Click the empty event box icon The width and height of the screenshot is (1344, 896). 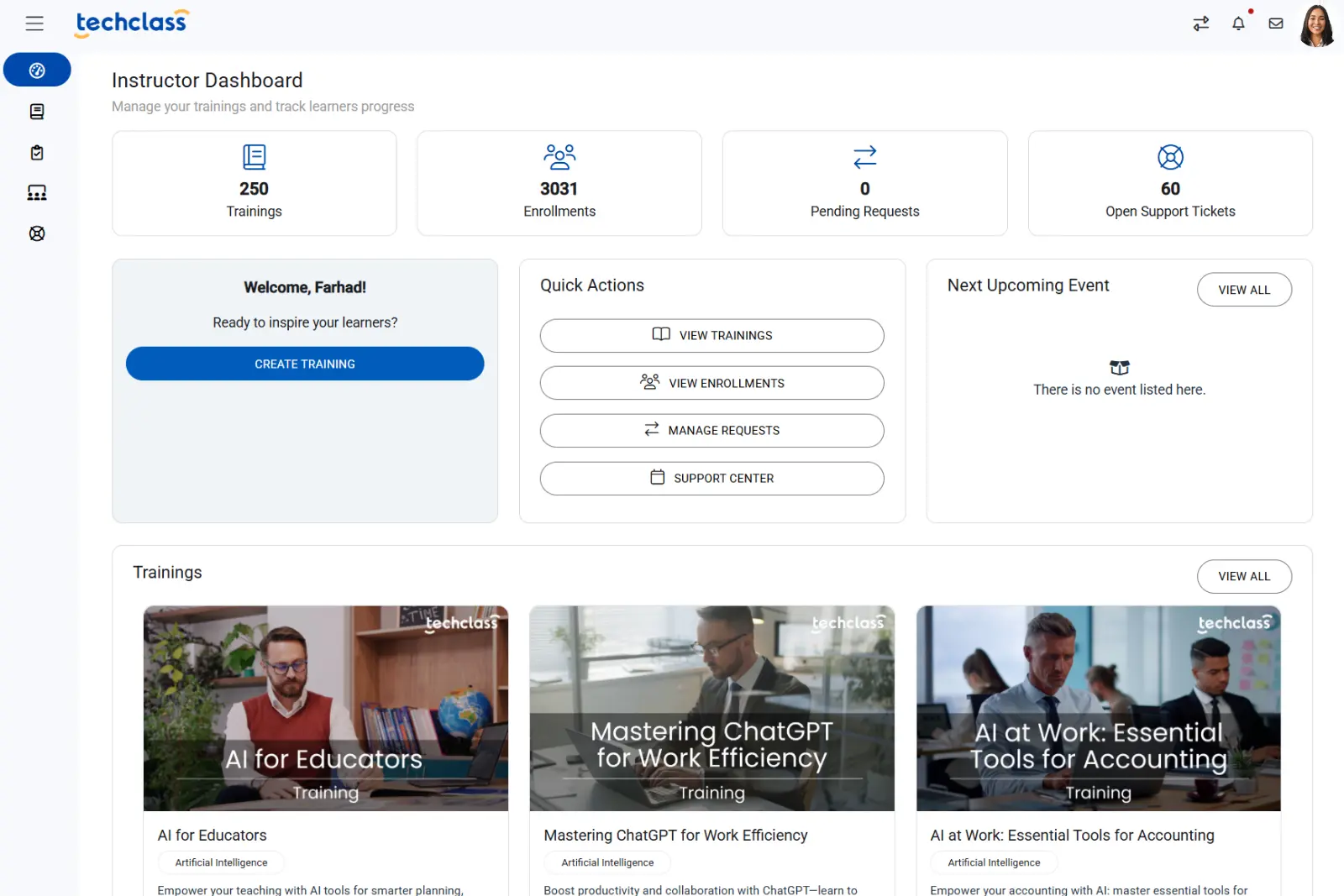coord(1120,368)
